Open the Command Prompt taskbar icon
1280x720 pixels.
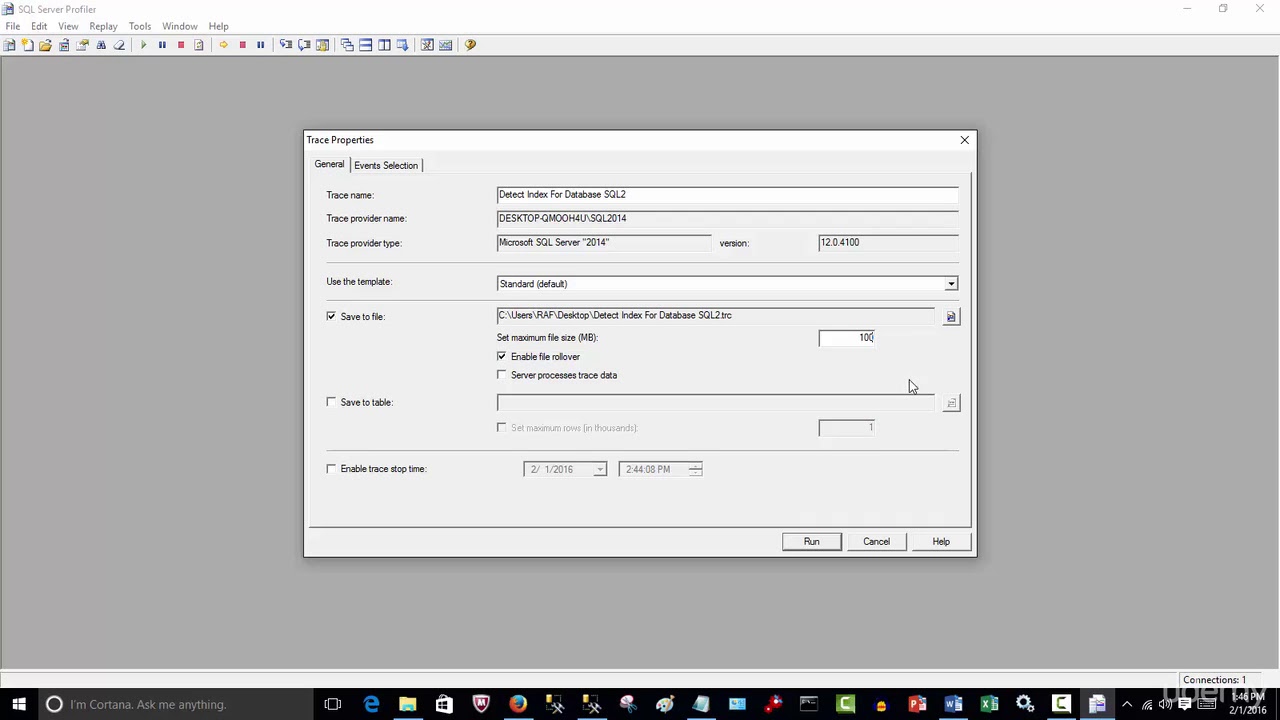point(808,704)
